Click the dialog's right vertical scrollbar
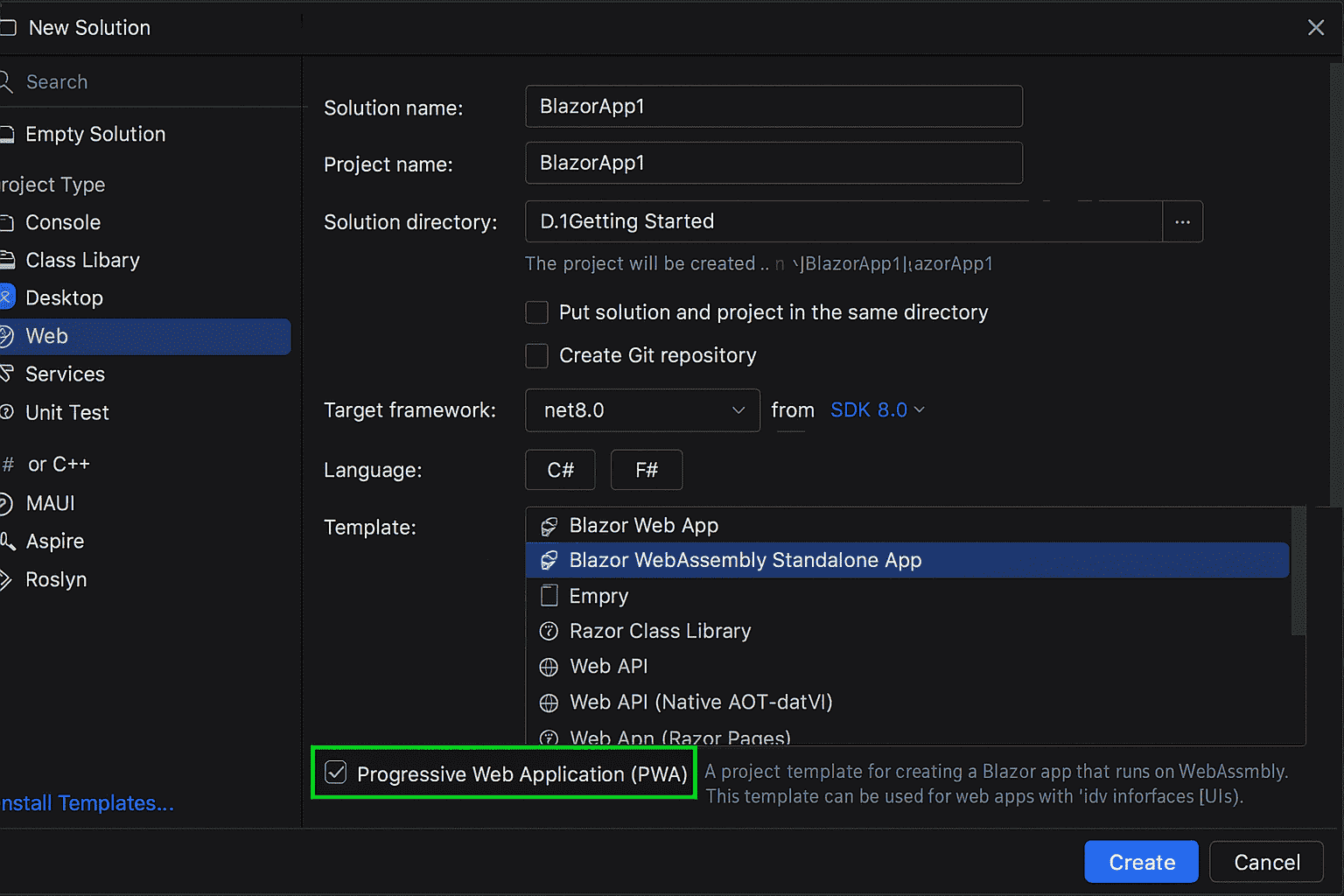Image resolution: width=1344 pixels, height=896 pixels. pos(1336,284)
